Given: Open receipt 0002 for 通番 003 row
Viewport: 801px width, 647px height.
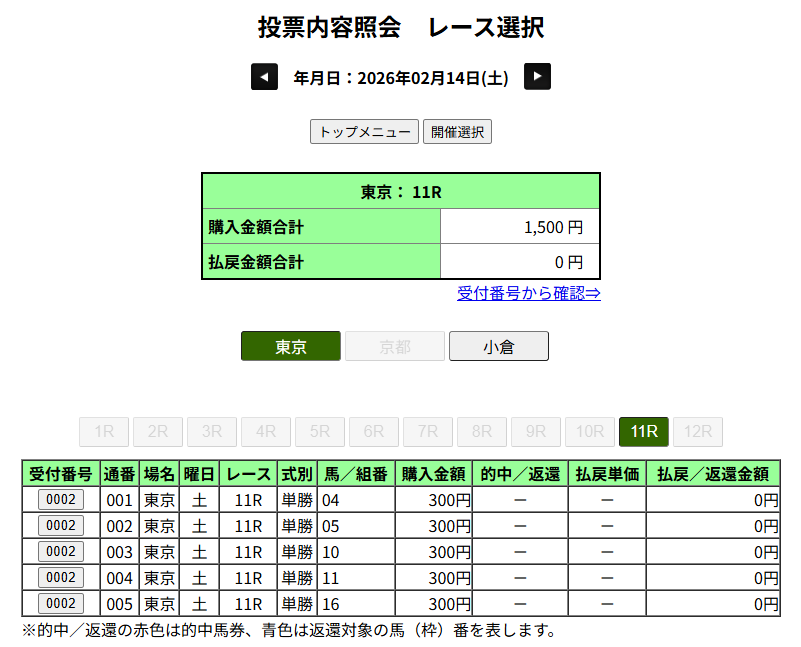Looking at the screenshot, I should coord(61,552).
